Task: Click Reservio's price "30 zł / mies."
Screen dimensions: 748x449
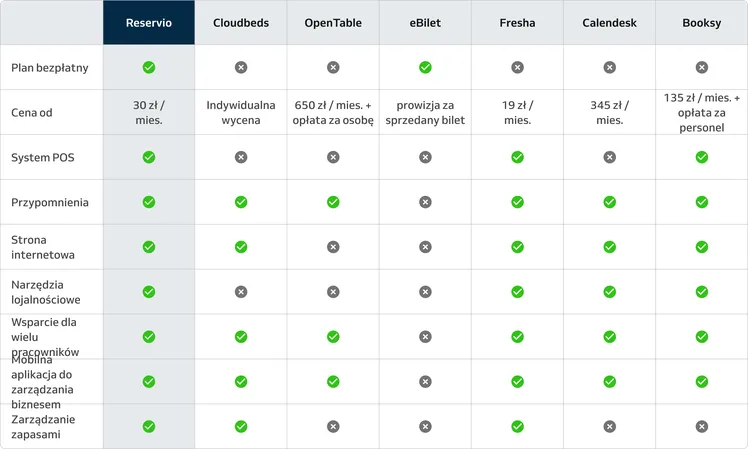Action: click(x=149, y=112)
